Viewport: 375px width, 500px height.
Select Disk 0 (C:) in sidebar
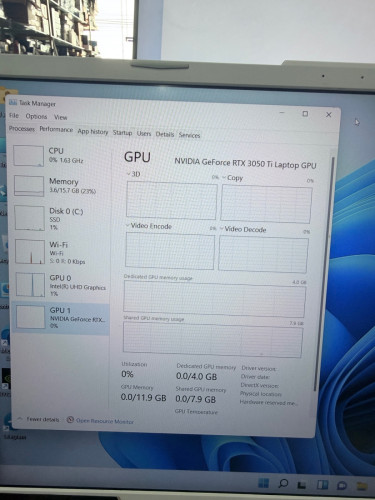click(x=62, y=218)
